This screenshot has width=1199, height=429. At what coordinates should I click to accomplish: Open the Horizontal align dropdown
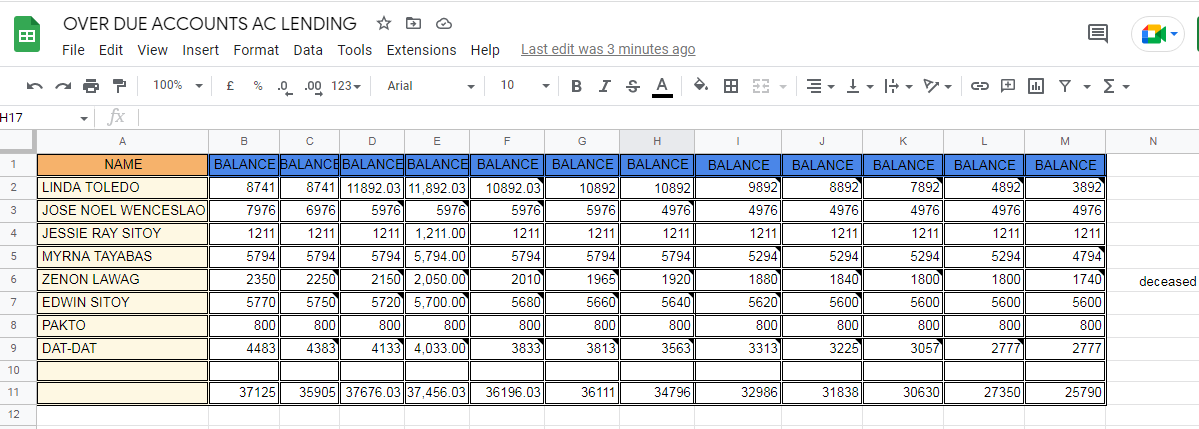pos(820,86)
